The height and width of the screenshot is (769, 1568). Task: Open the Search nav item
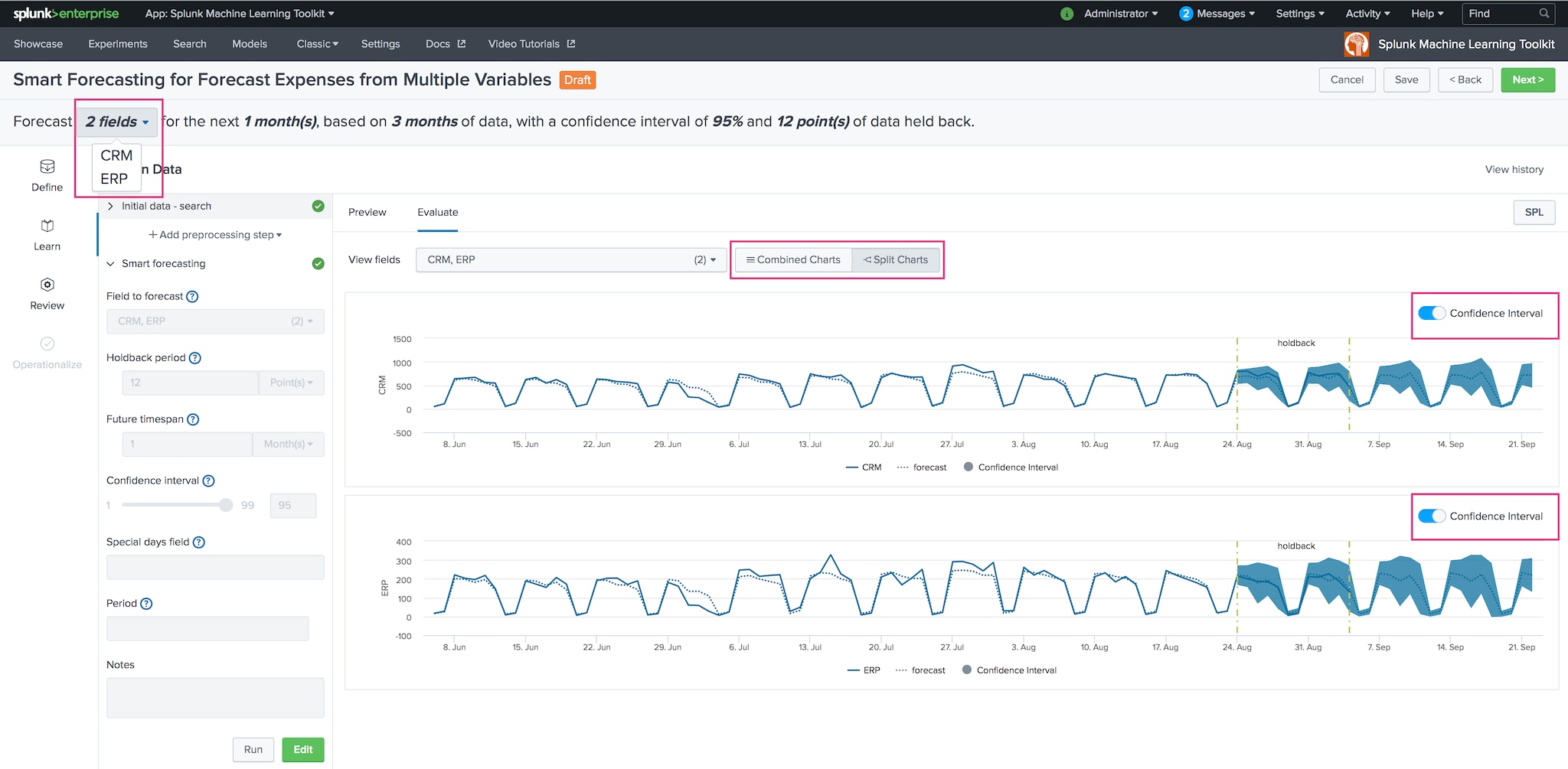click(x=190, y=44)
